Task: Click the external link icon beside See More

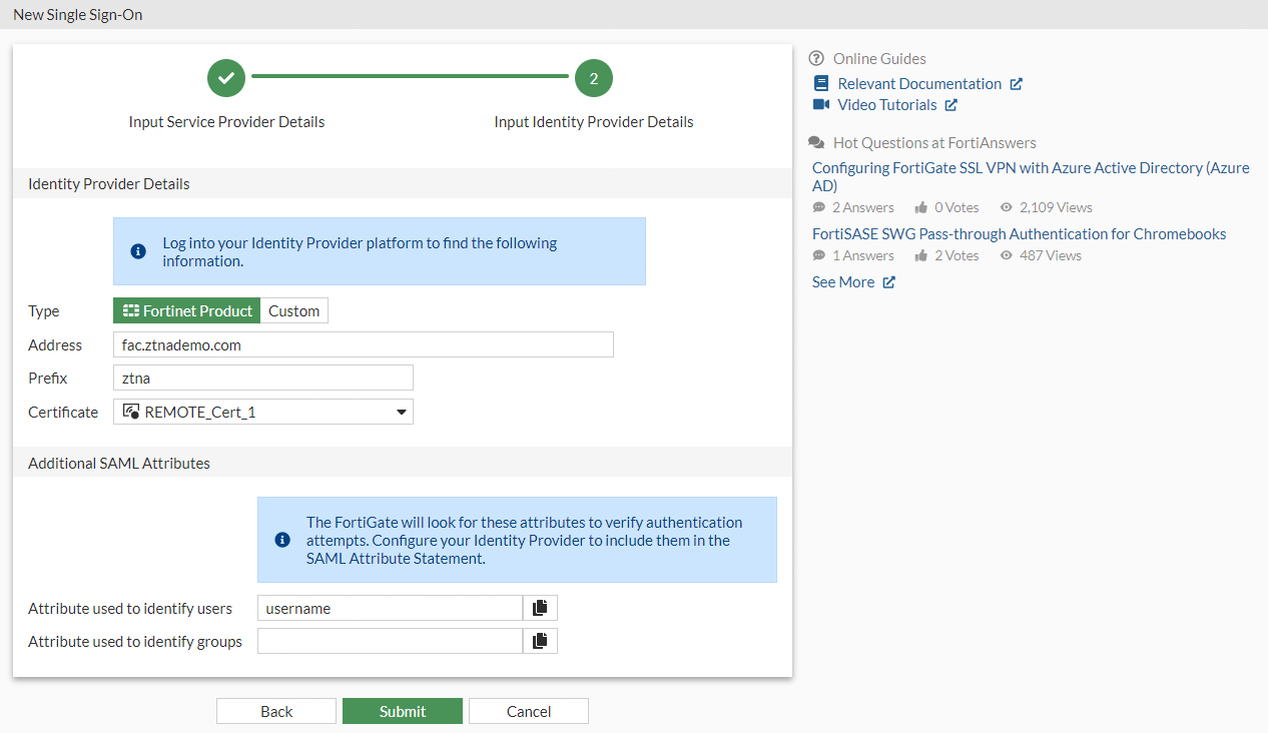Action: point(888,282)
